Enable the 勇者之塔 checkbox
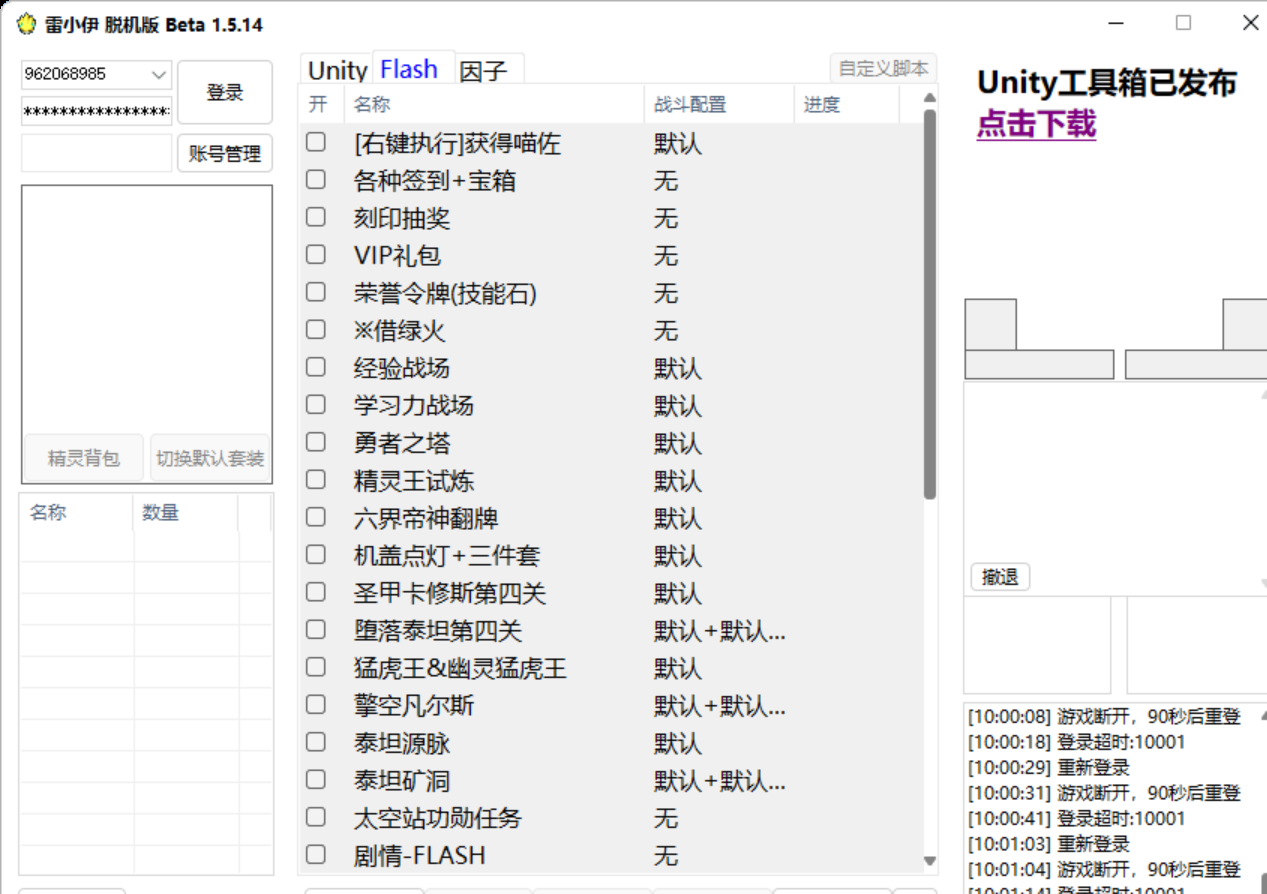Image resolution: width=1267 pixels, height=894 pixels. click(x=316, y=442)
